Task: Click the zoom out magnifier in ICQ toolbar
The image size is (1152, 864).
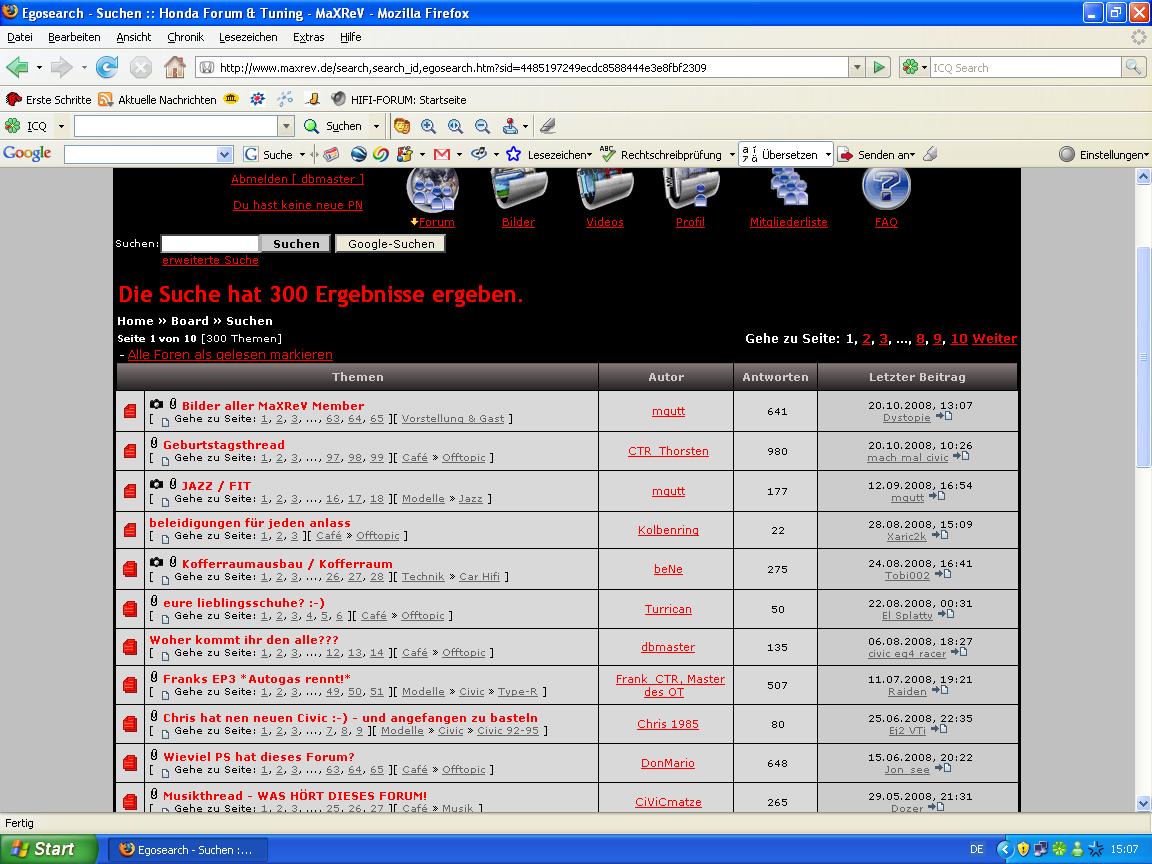Action: click(482, 126)
